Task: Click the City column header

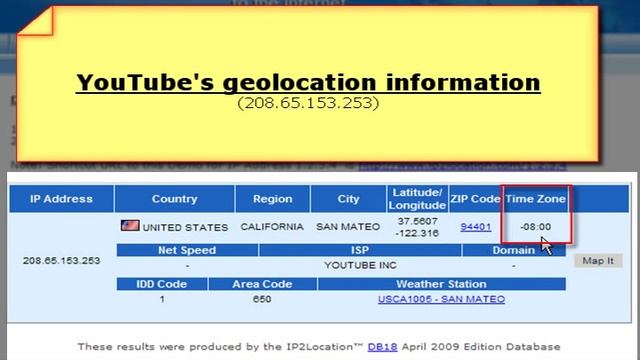Action: pyautogui.click(x=348, y=199)
